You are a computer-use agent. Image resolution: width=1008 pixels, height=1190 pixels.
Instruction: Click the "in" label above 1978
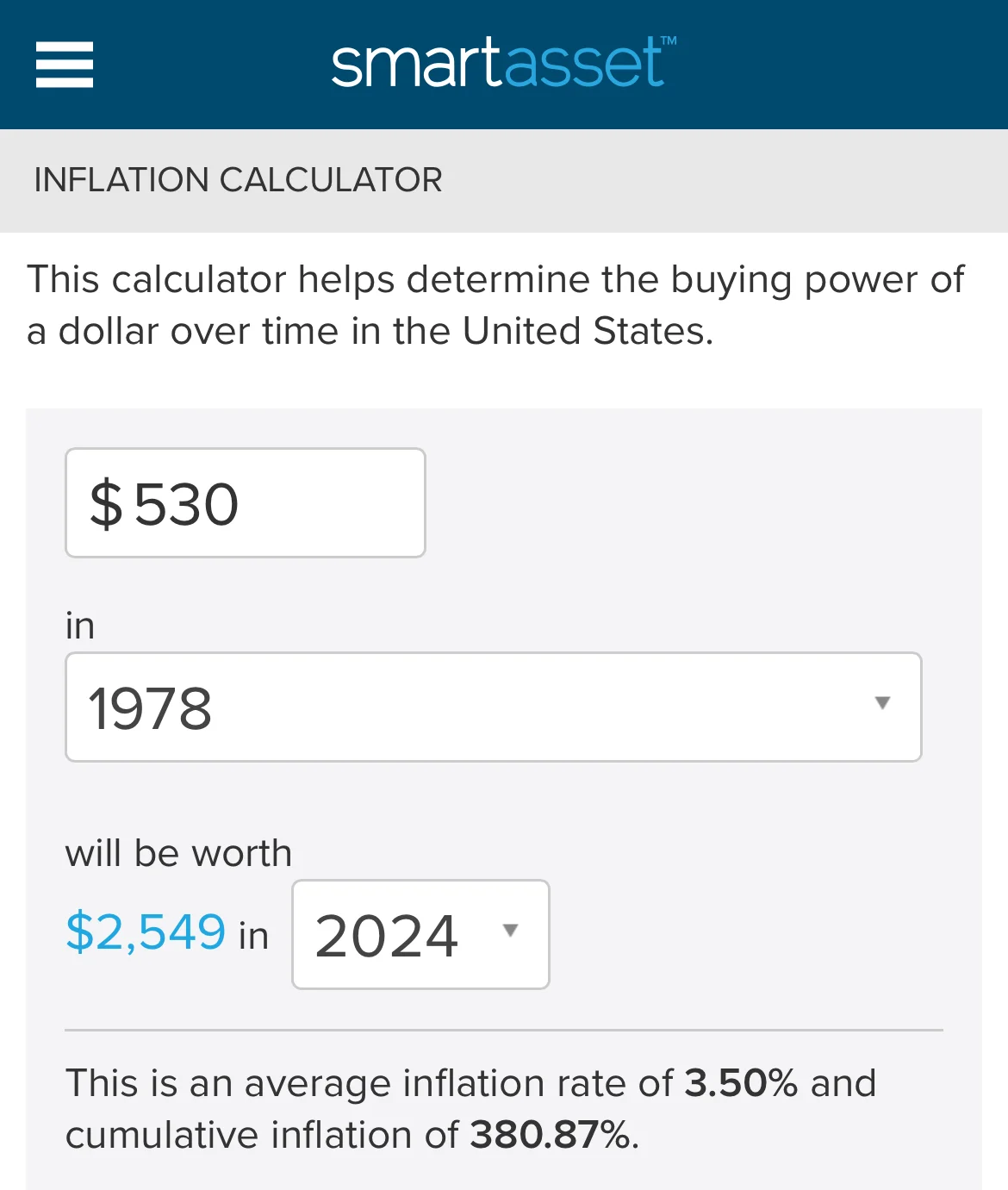(x=80, y=626)
